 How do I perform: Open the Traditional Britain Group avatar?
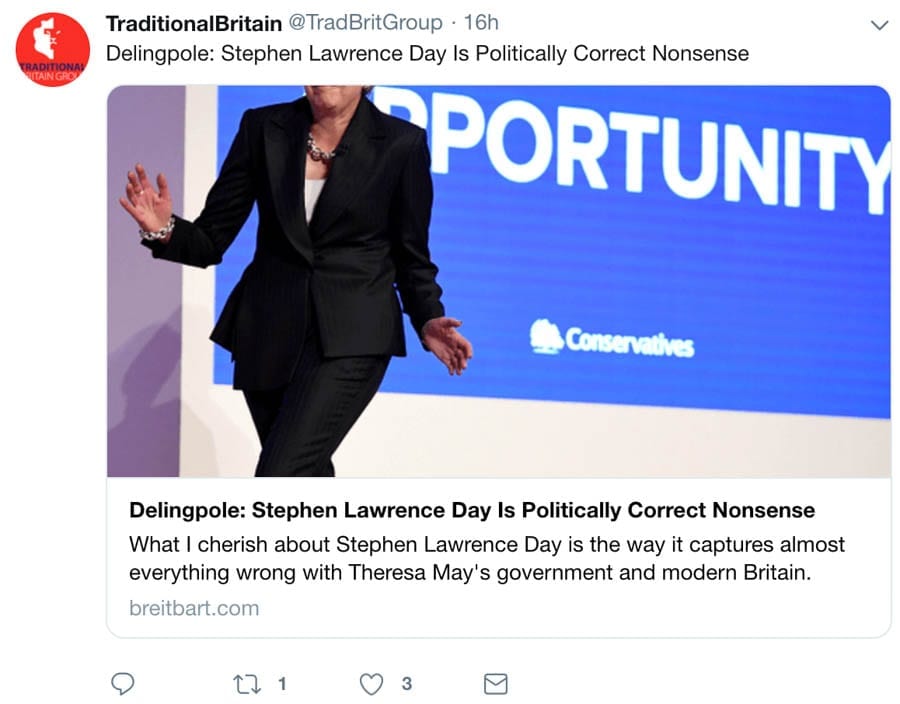tap(52, 50)
